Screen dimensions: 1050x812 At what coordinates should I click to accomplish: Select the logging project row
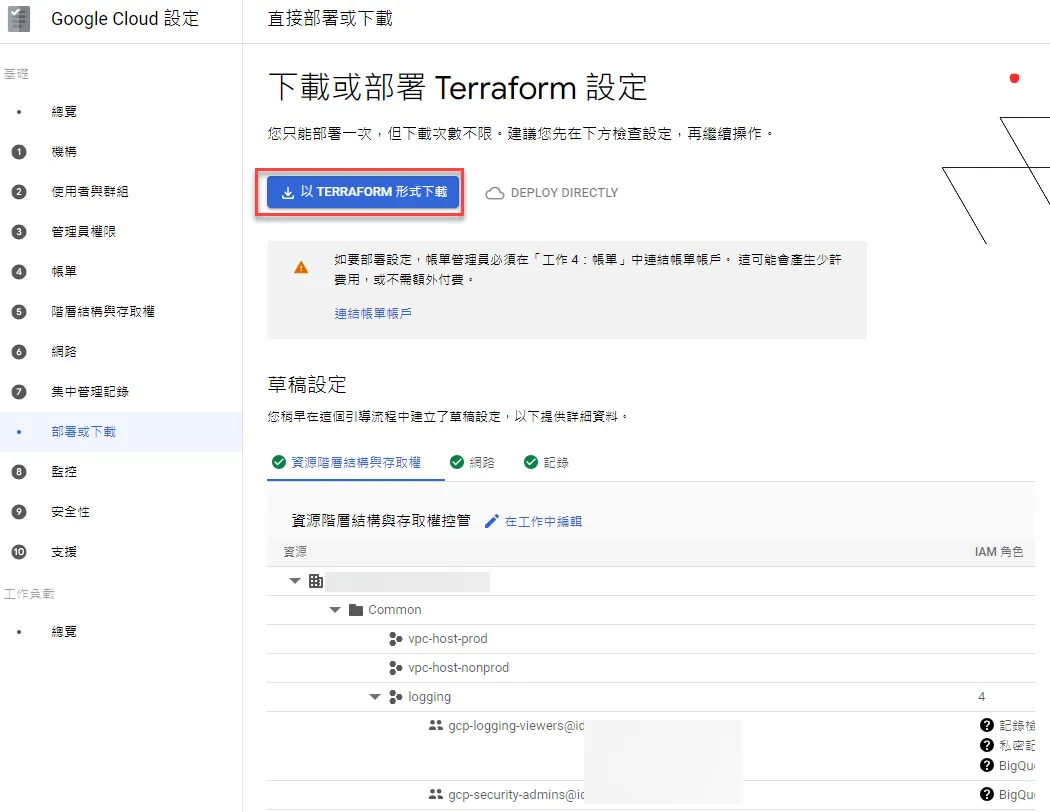click(651, 697)
